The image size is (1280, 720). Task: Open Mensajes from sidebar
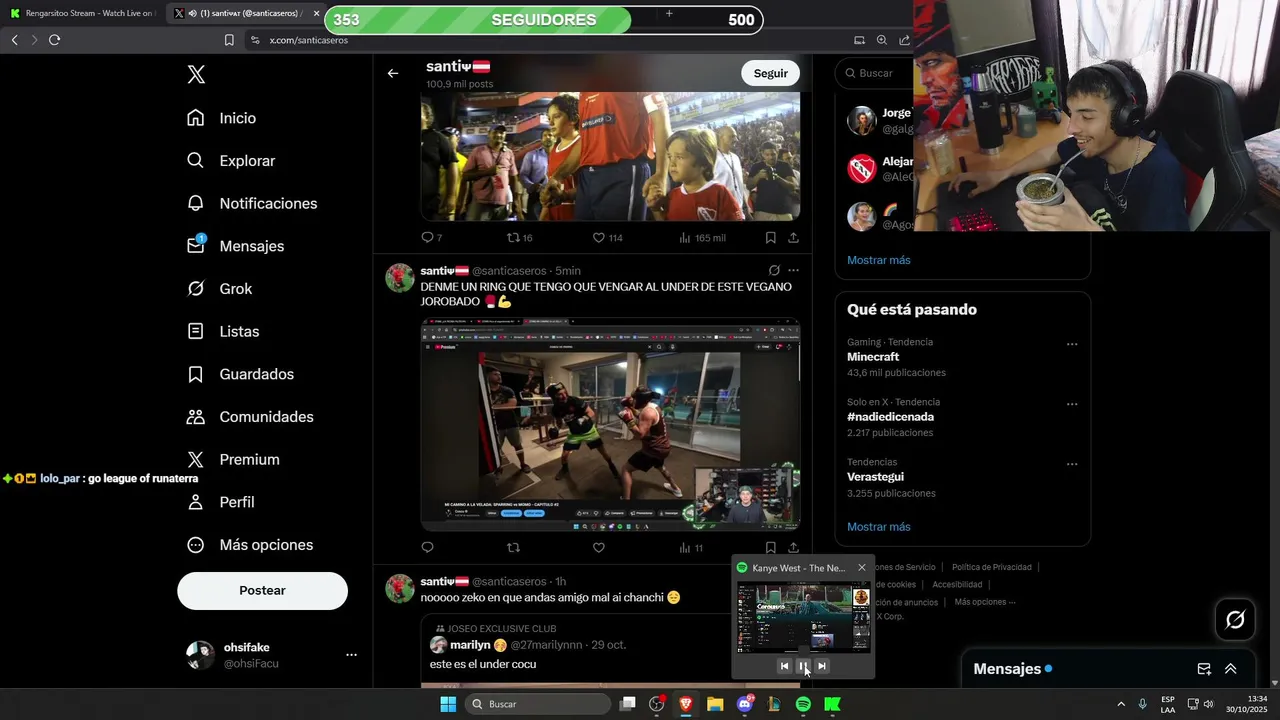pyautogui.click(x=236, y=246)
